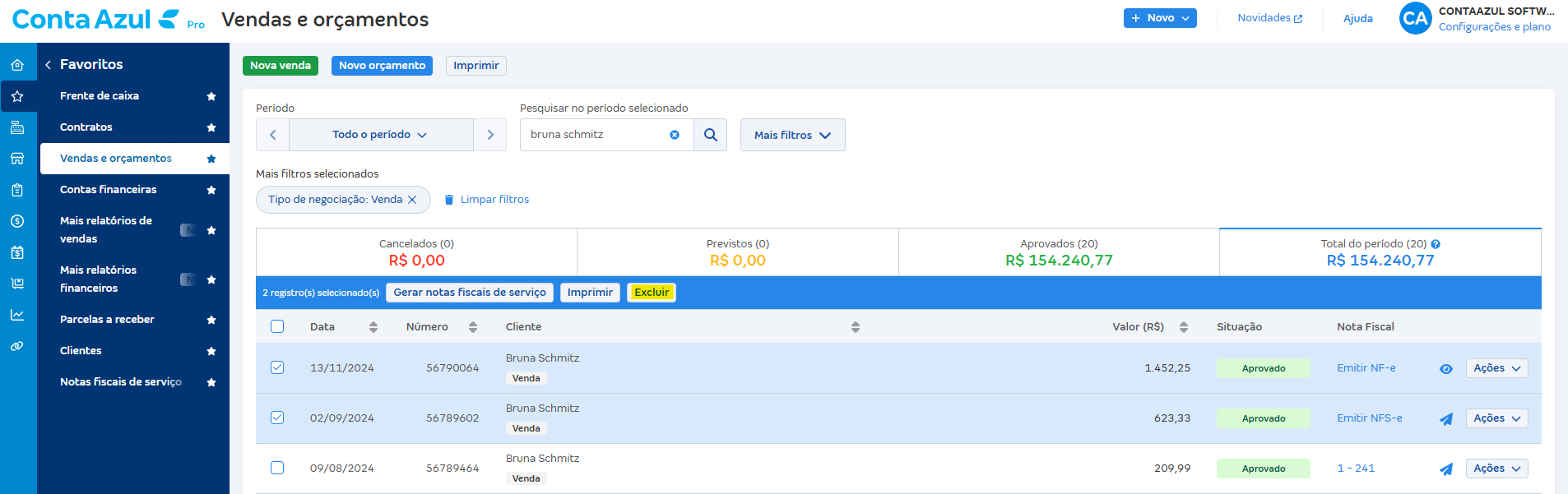This screenshot has height=494, width=1568.
Task: Toggle the select-all checkbox in table header
Action: click(277, 326)
